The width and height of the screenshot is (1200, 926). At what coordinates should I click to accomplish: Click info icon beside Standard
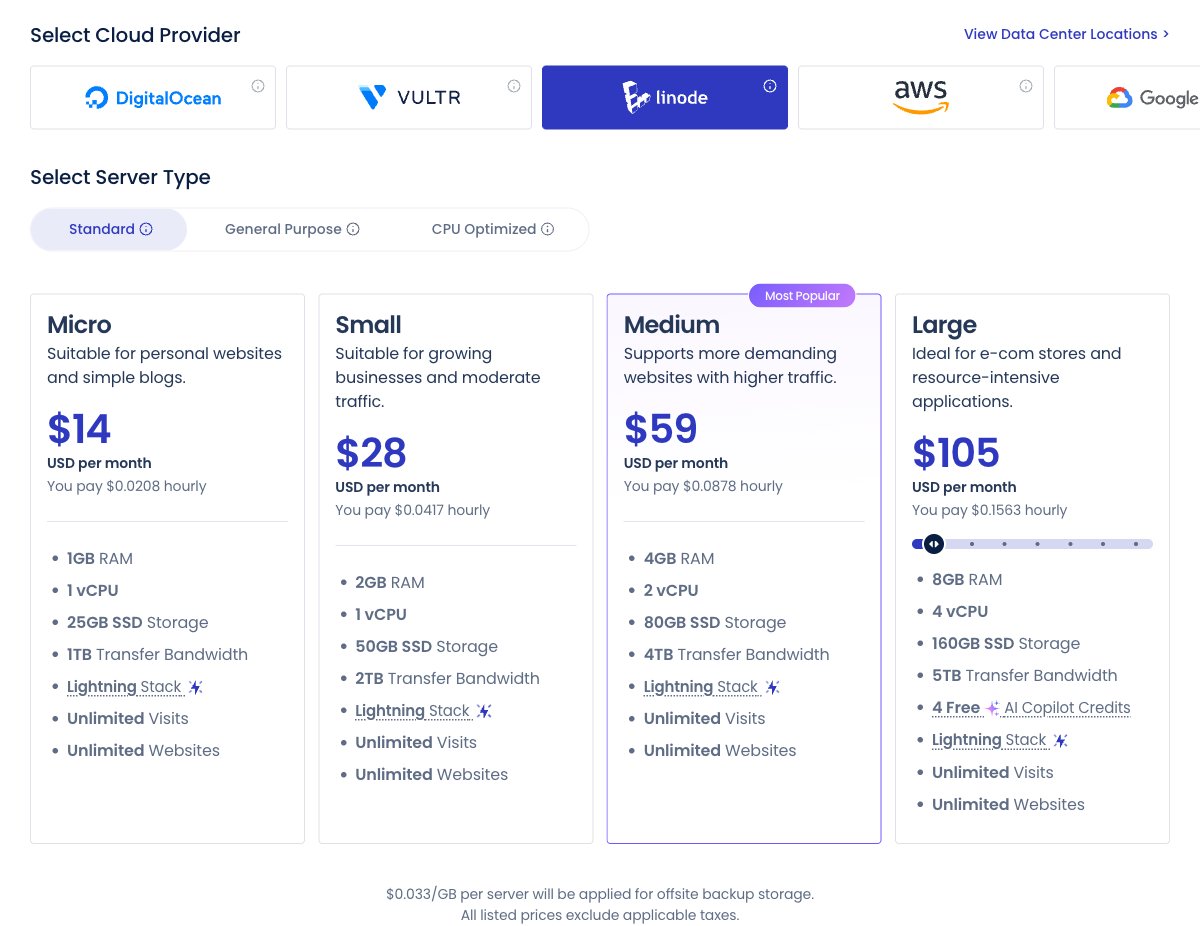coord(146,229)
